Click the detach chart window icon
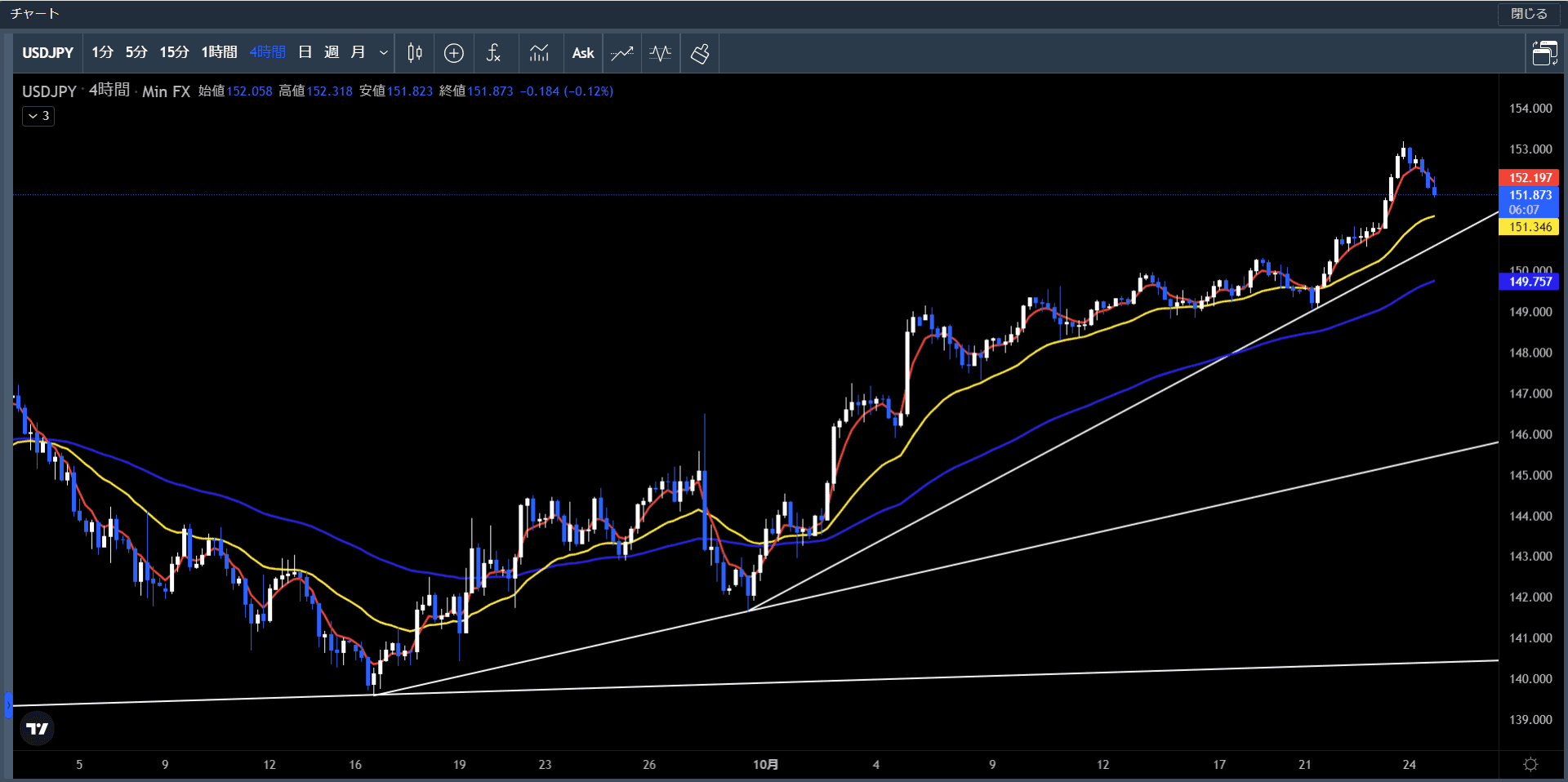This screenshot has height=782, width=1568. pyautogui.click(x=1545, y=53)
